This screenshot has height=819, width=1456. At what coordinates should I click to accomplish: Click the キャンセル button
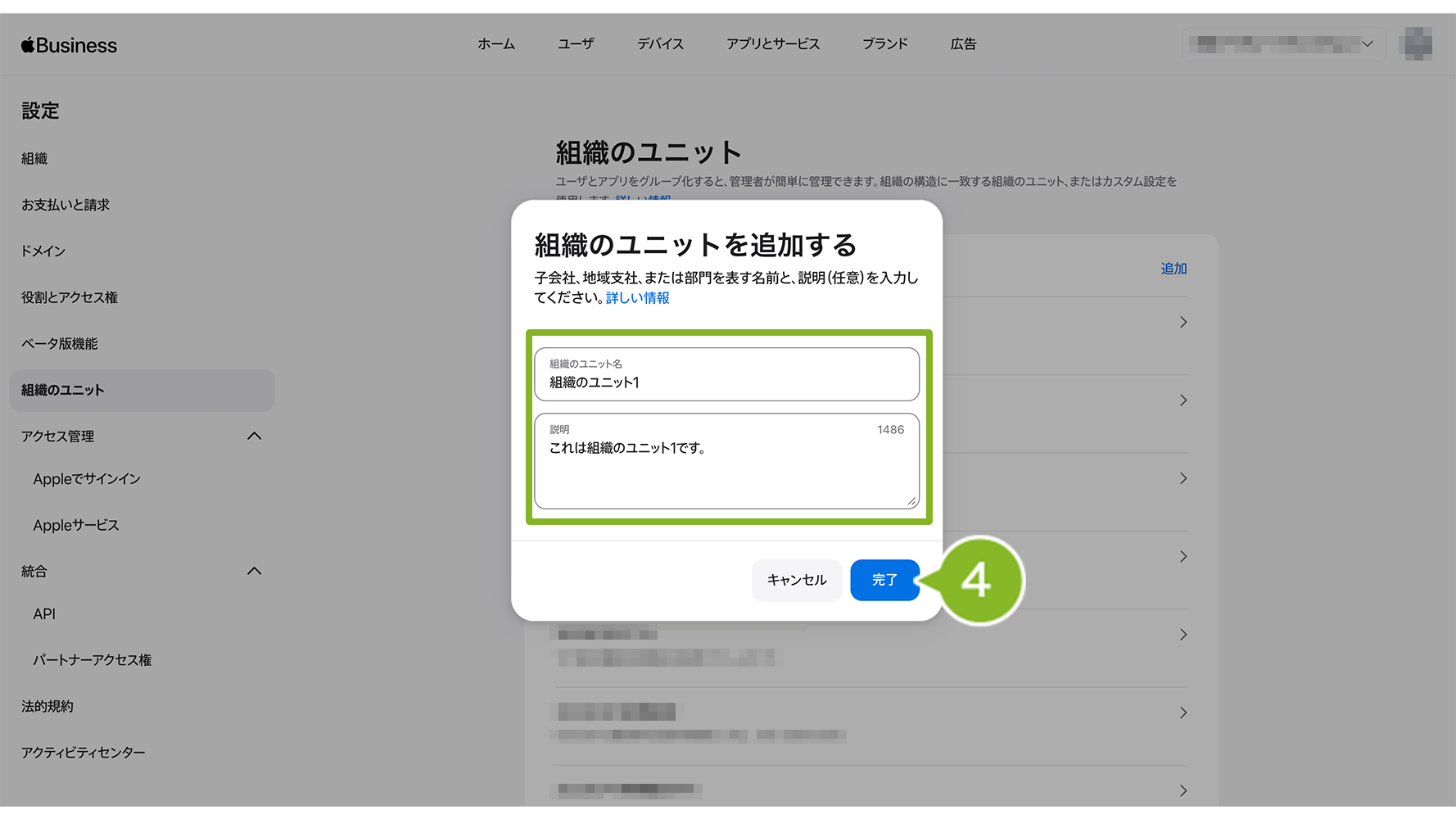(796, 580)
